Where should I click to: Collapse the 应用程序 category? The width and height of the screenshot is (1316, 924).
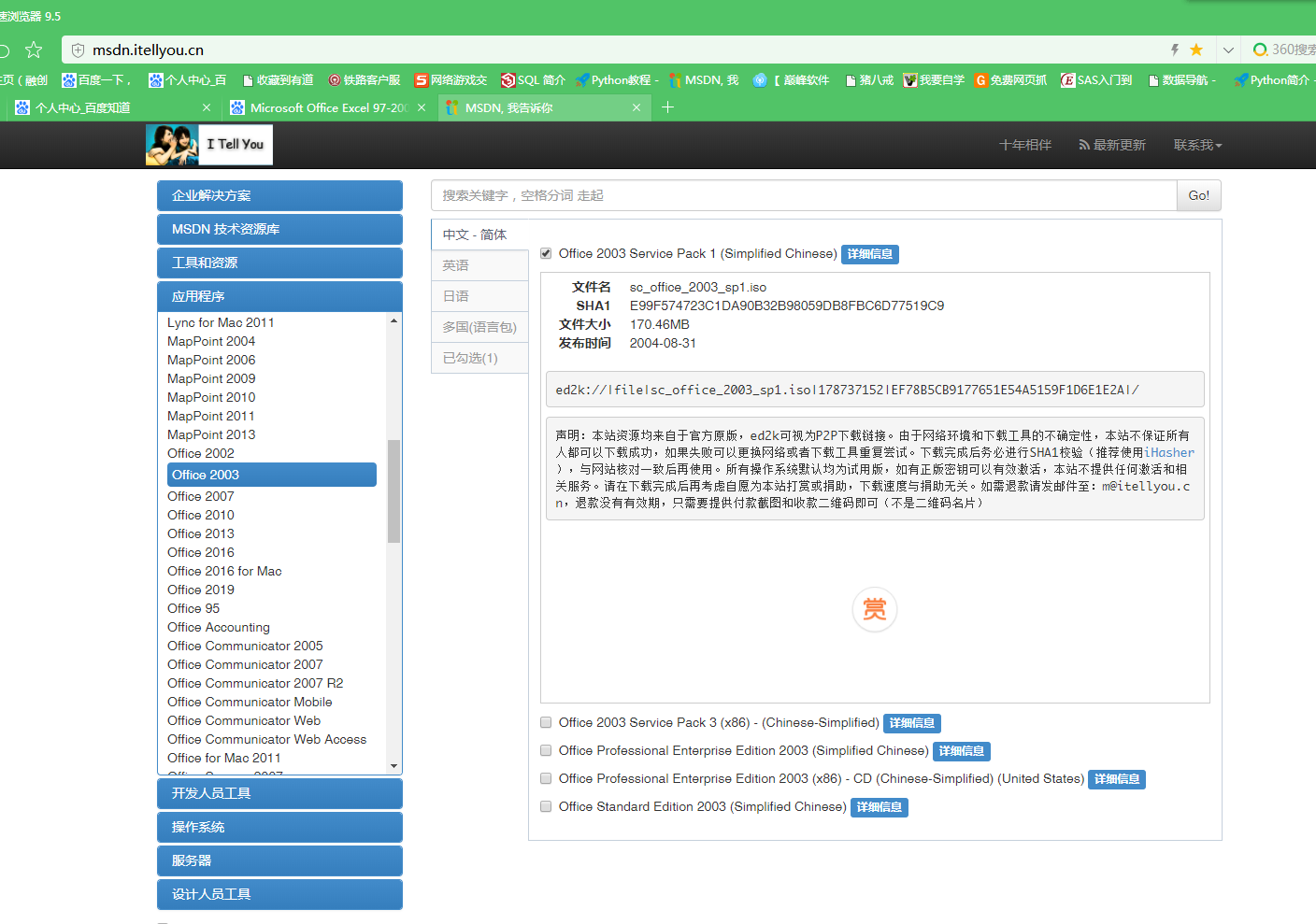click(x=279, y=296)
